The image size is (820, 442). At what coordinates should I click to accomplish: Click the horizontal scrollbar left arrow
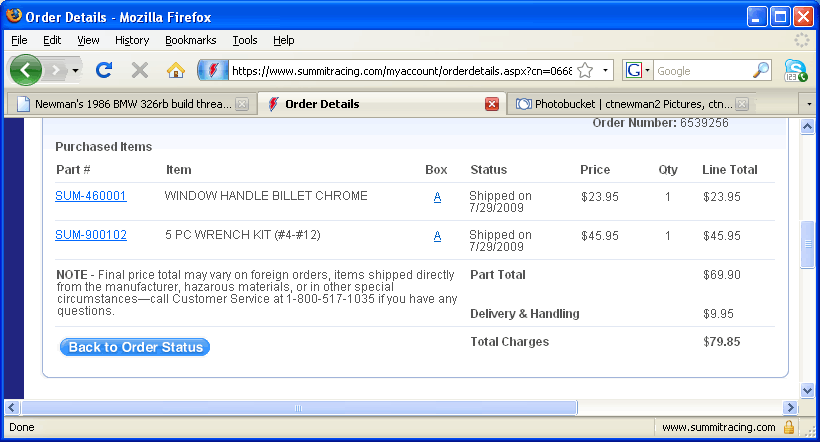pos(12,407)
